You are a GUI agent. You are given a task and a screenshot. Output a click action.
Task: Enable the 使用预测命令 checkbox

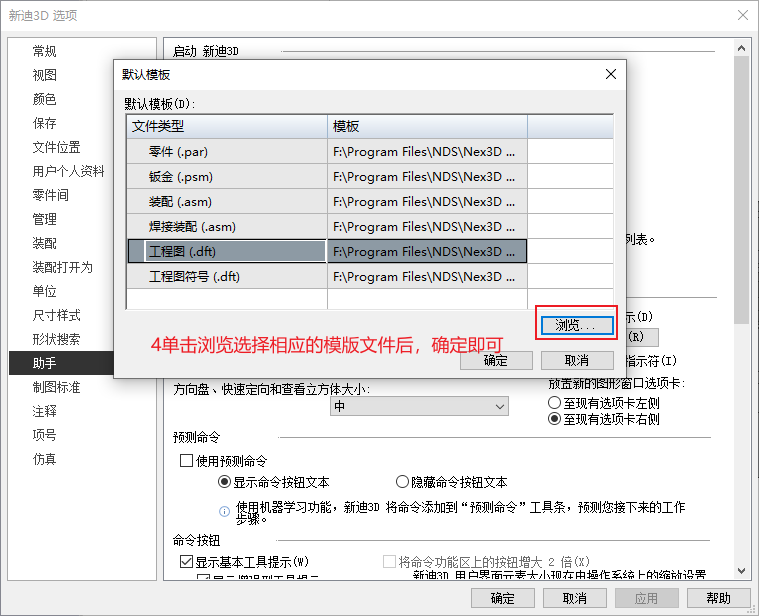[186, 461]
